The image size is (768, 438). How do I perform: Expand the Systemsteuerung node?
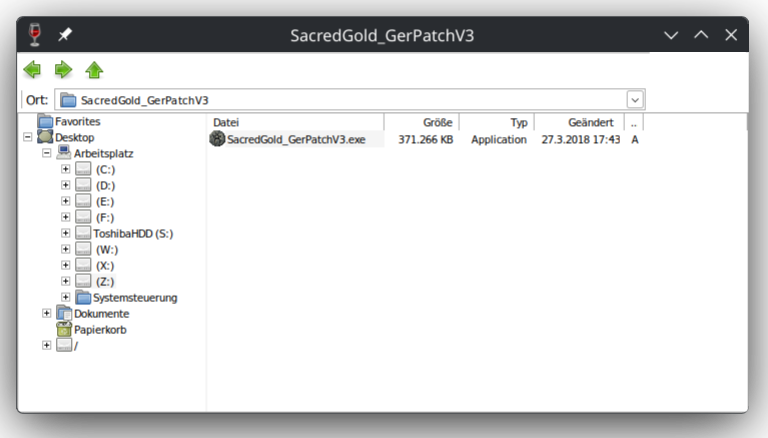[x=66, y=297]
